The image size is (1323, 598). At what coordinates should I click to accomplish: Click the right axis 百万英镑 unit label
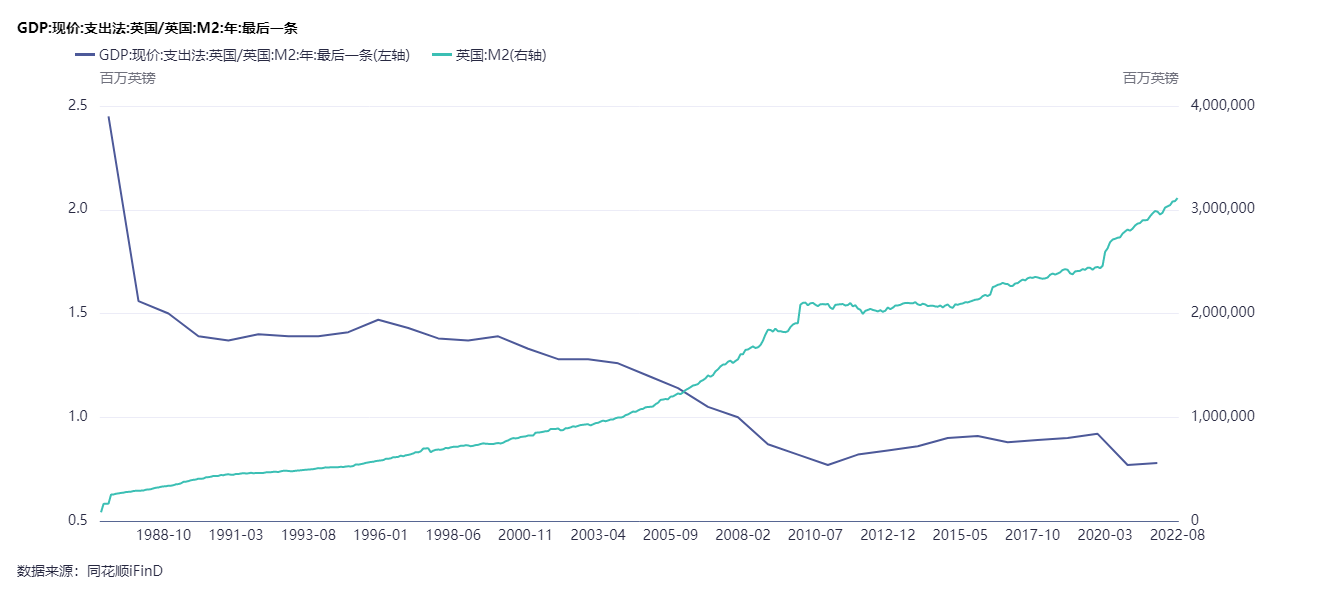point(1151,78)
